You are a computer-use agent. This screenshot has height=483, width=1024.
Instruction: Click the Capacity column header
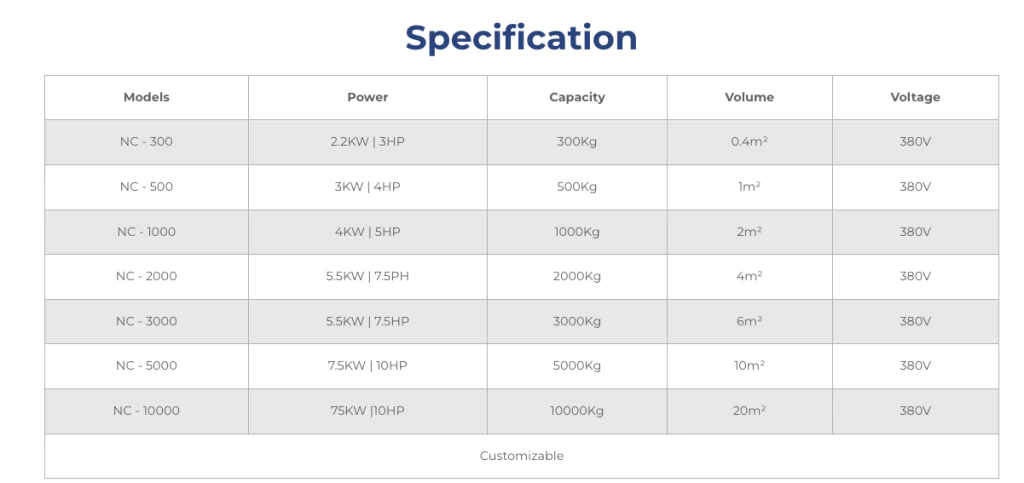point(577,97)
